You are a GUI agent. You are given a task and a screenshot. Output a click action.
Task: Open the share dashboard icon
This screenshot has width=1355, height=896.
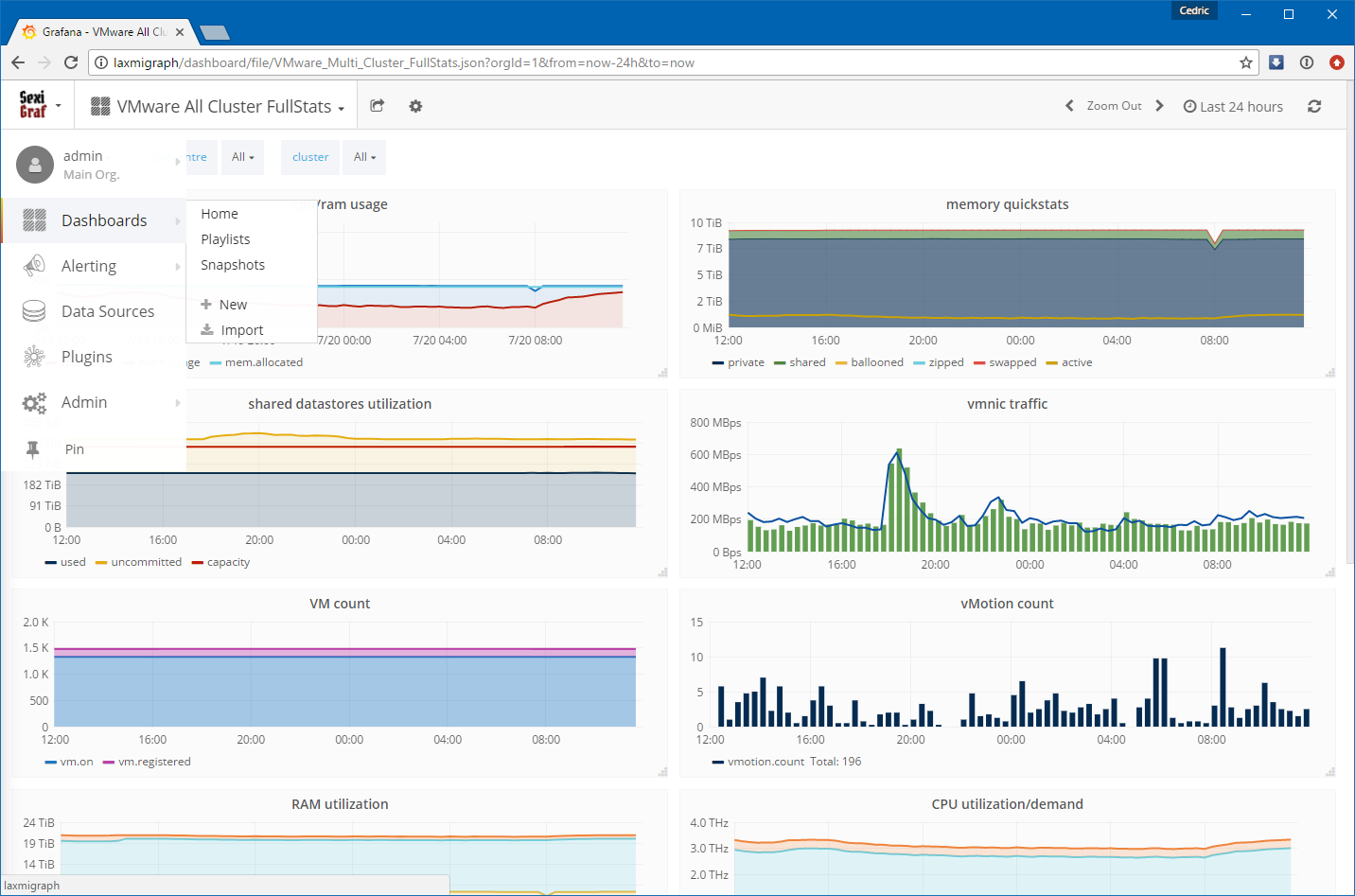click(377, 106)
